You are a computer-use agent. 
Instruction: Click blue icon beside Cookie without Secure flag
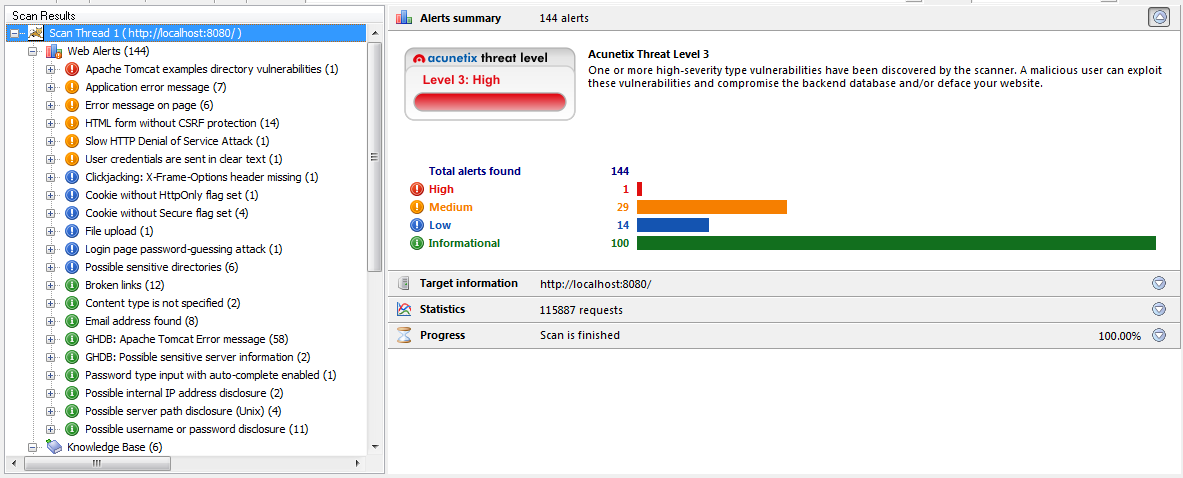[x=72, y=213]
